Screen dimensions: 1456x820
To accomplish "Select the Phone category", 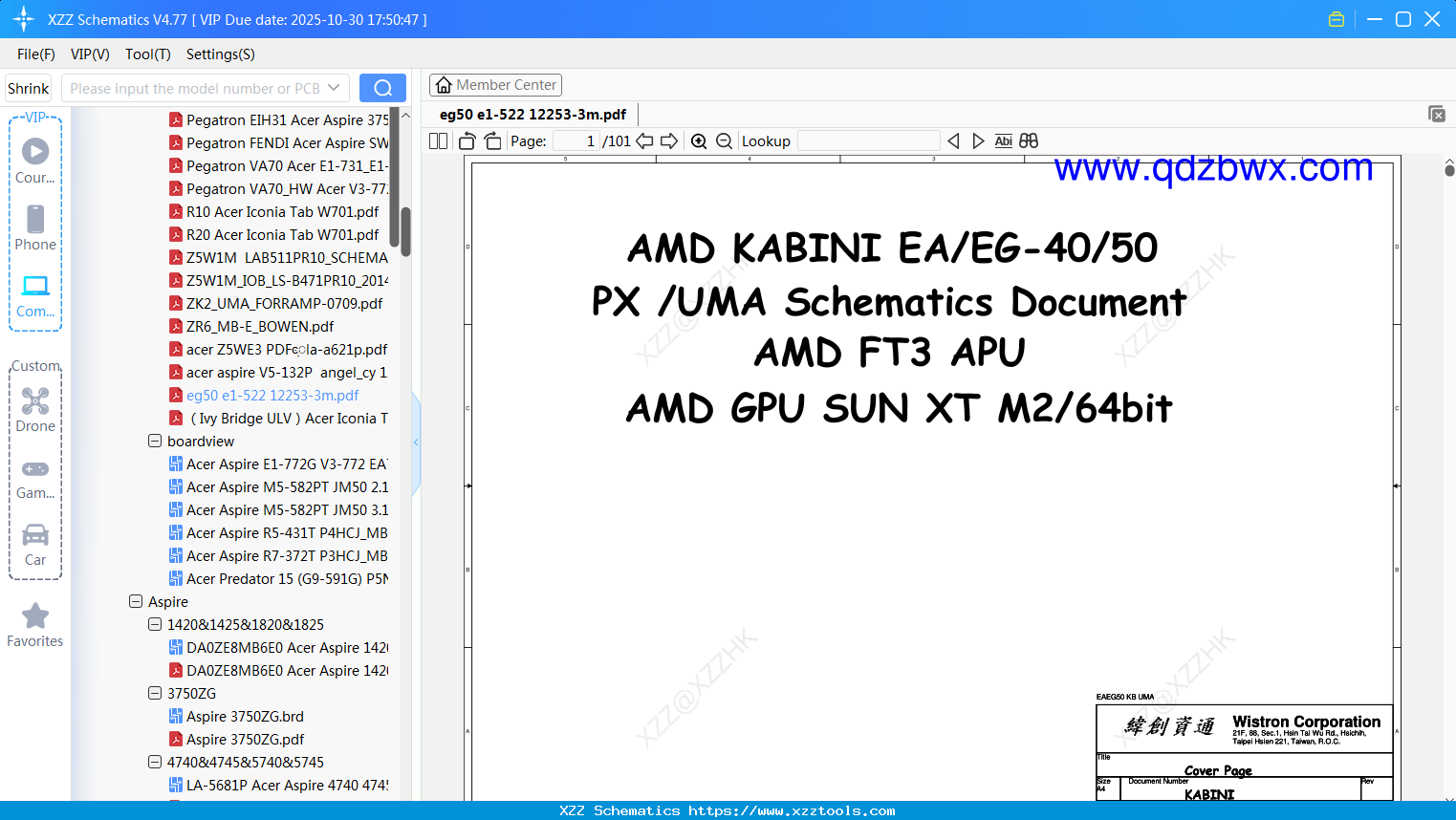I will coord(35,228).
